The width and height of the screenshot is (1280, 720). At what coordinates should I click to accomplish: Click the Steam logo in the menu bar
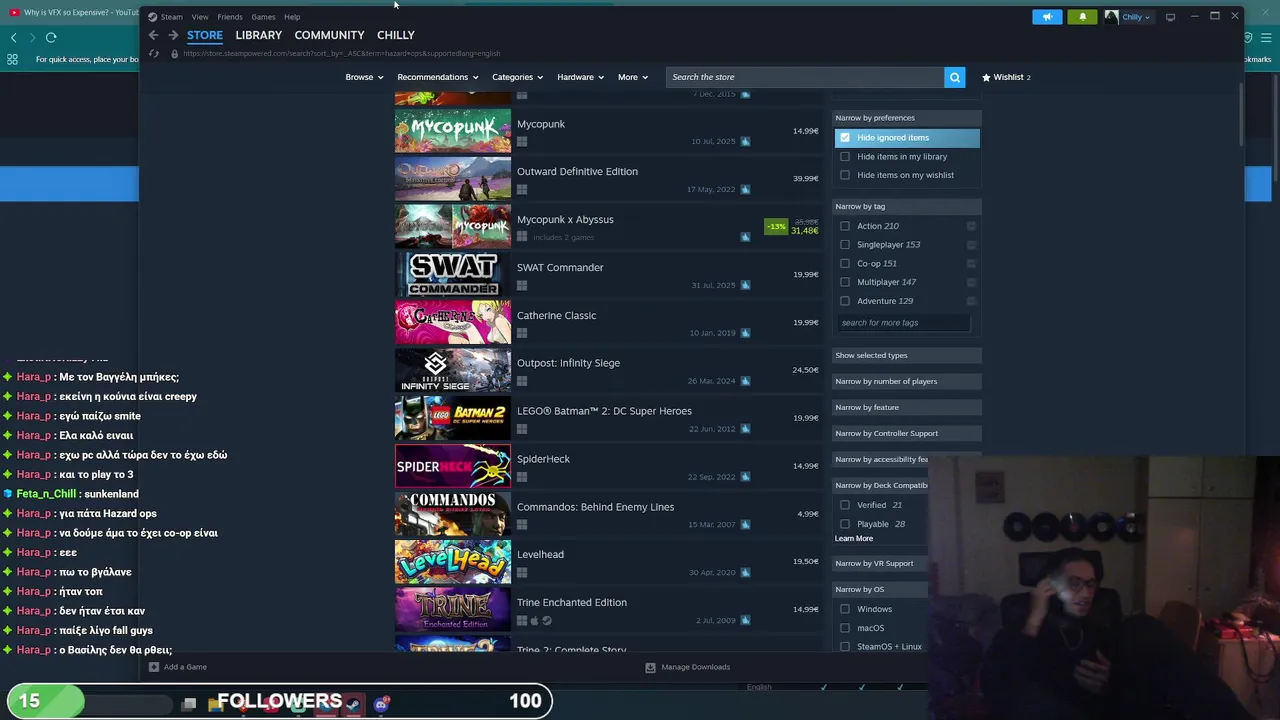point(152,17)
